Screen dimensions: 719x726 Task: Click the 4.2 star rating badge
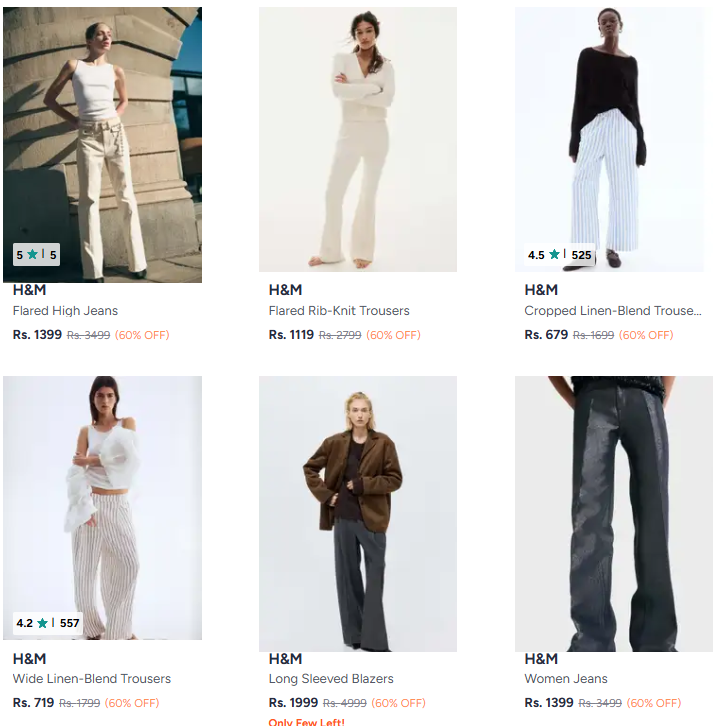click(48, 623)
